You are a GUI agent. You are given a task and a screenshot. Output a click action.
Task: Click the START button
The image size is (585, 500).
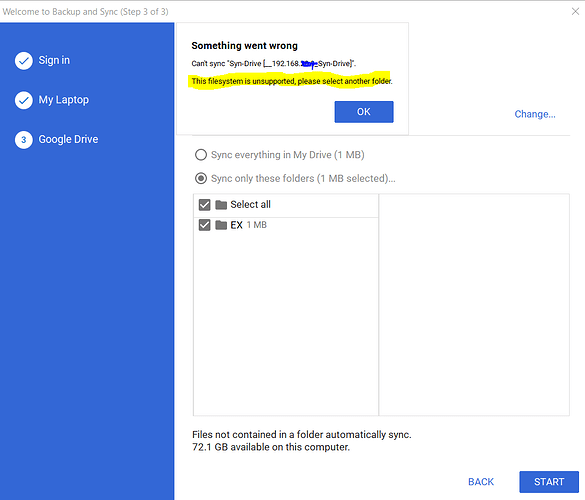(x=549, y=482)
